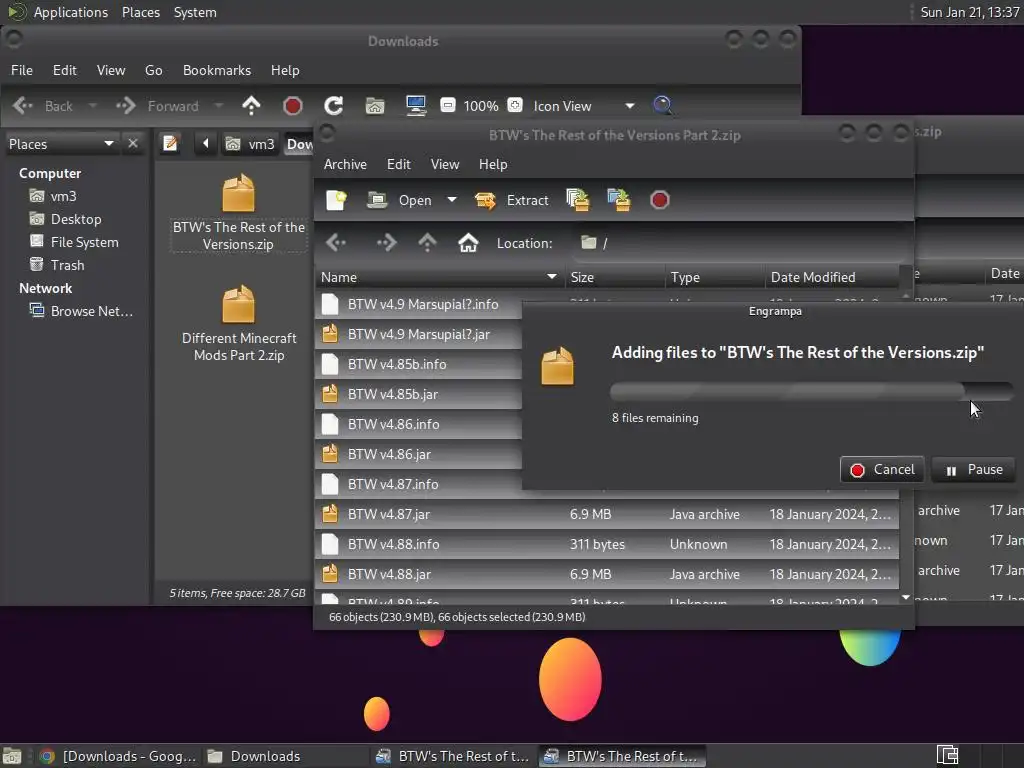Viewport: 1024px width, 768px height.
Task: Click the archive Location path field
Action: (739, 243)
